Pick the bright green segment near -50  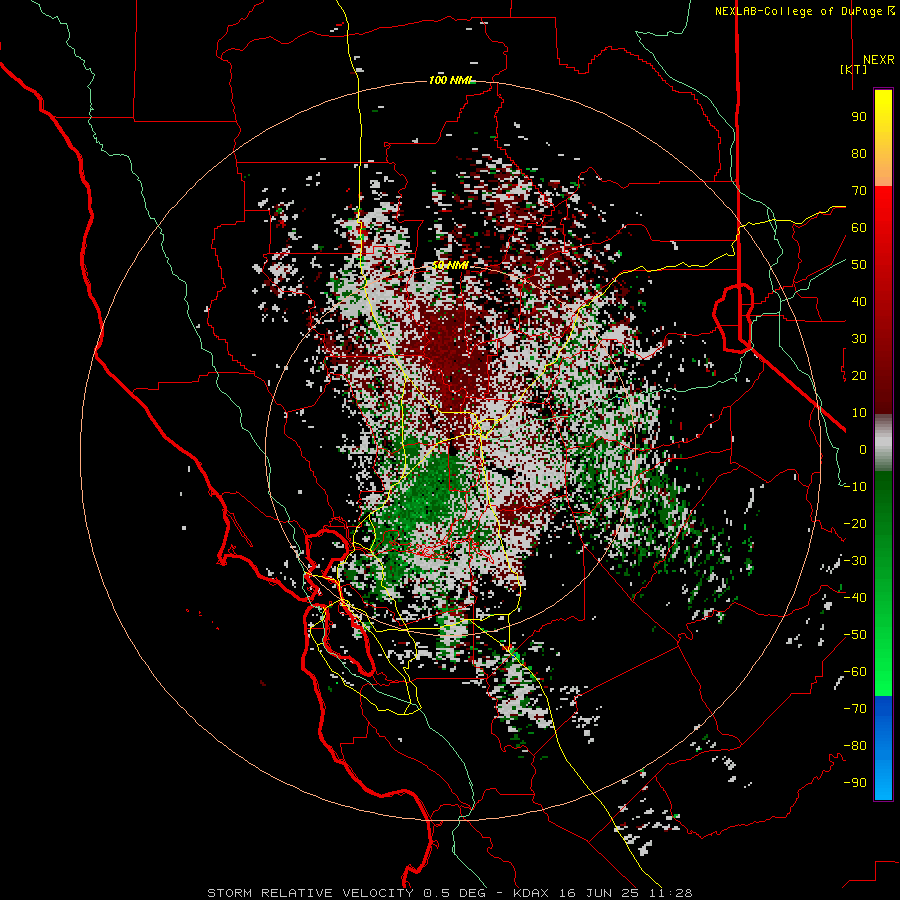883,635
